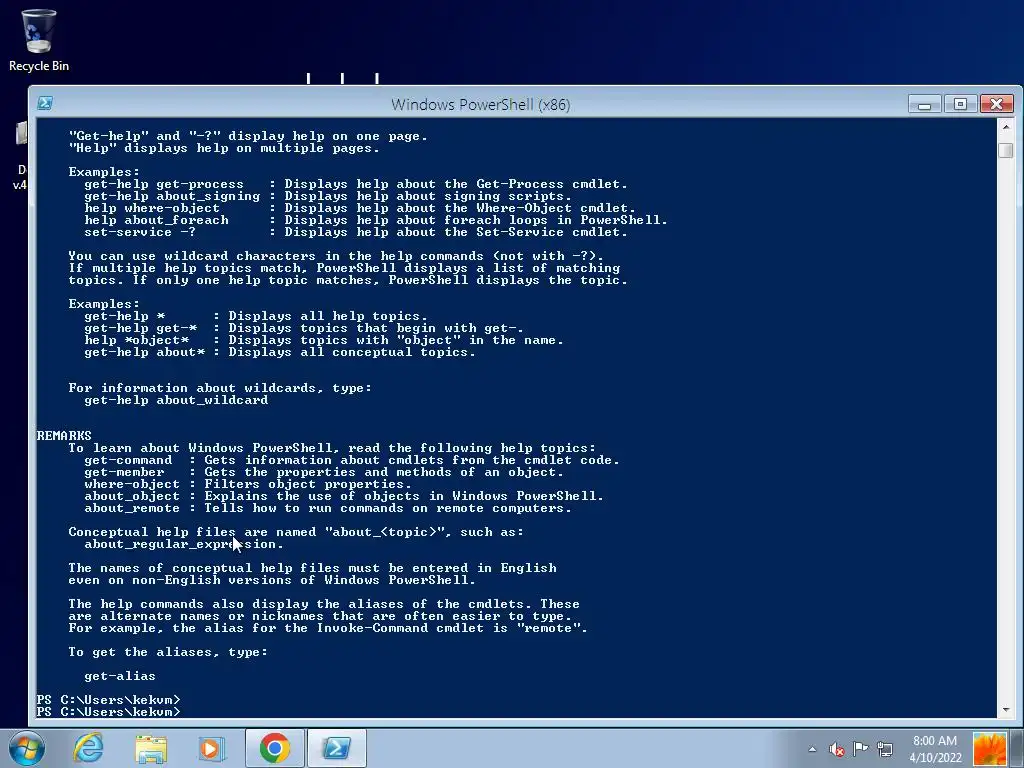Click 'get-help about_signing' example line
The height and width of the screenshot is (768, 1024).
pos(328,196)
